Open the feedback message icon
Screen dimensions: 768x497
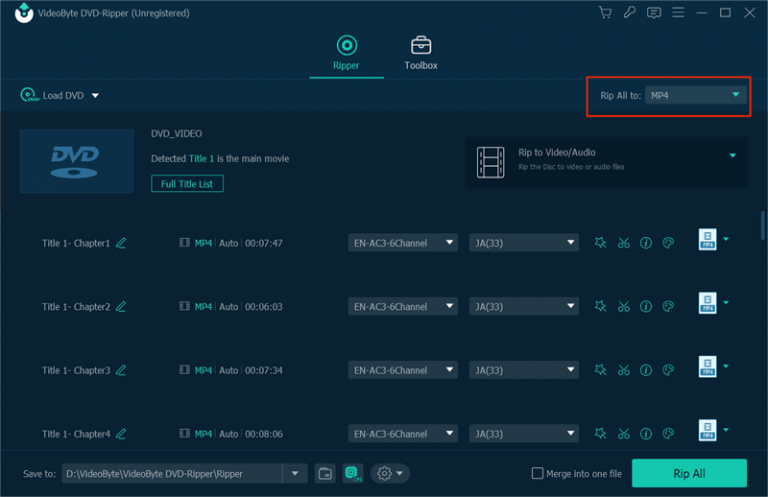(x=654, y=13)
